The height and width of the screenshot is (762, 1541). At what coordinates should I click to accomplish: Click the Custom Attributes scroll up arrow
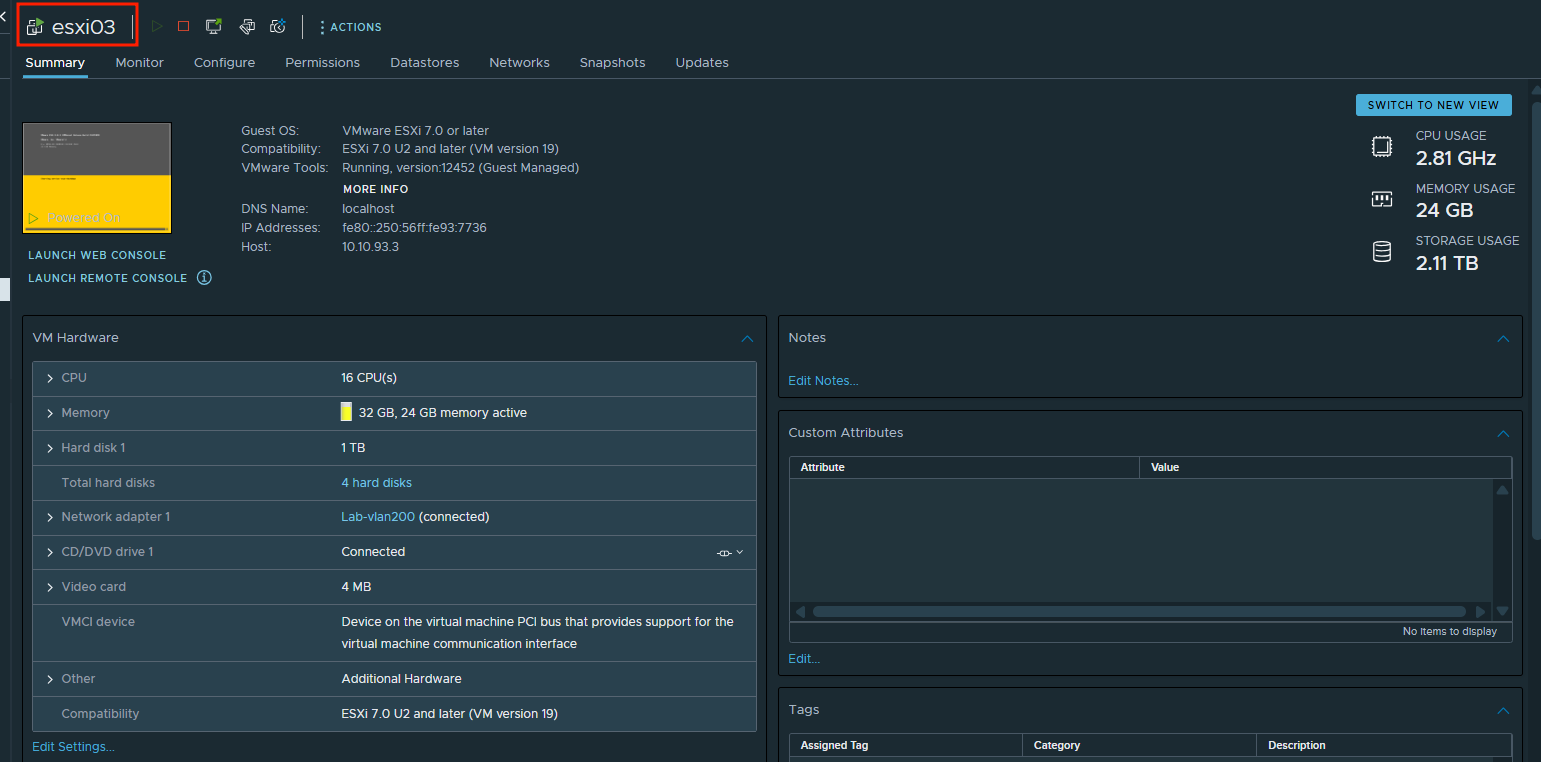coord(1502,490)
